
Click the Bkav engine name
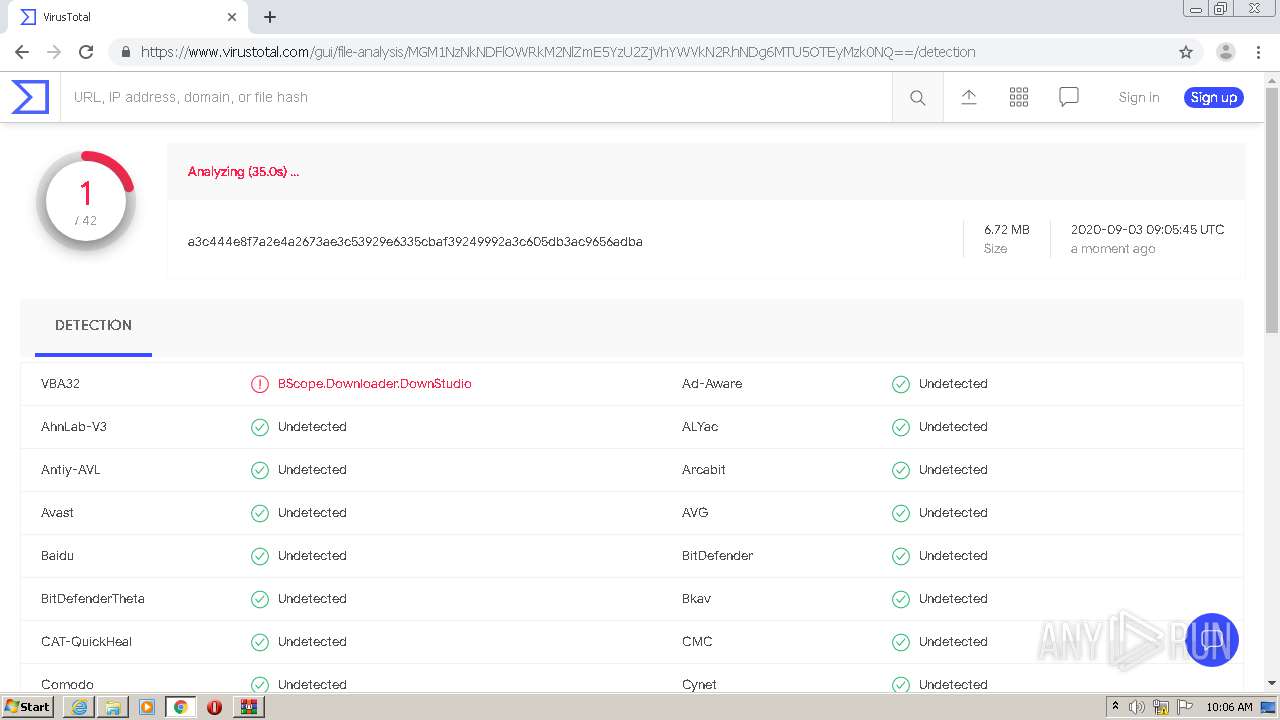pyautogui.click(x=696, y=599)
